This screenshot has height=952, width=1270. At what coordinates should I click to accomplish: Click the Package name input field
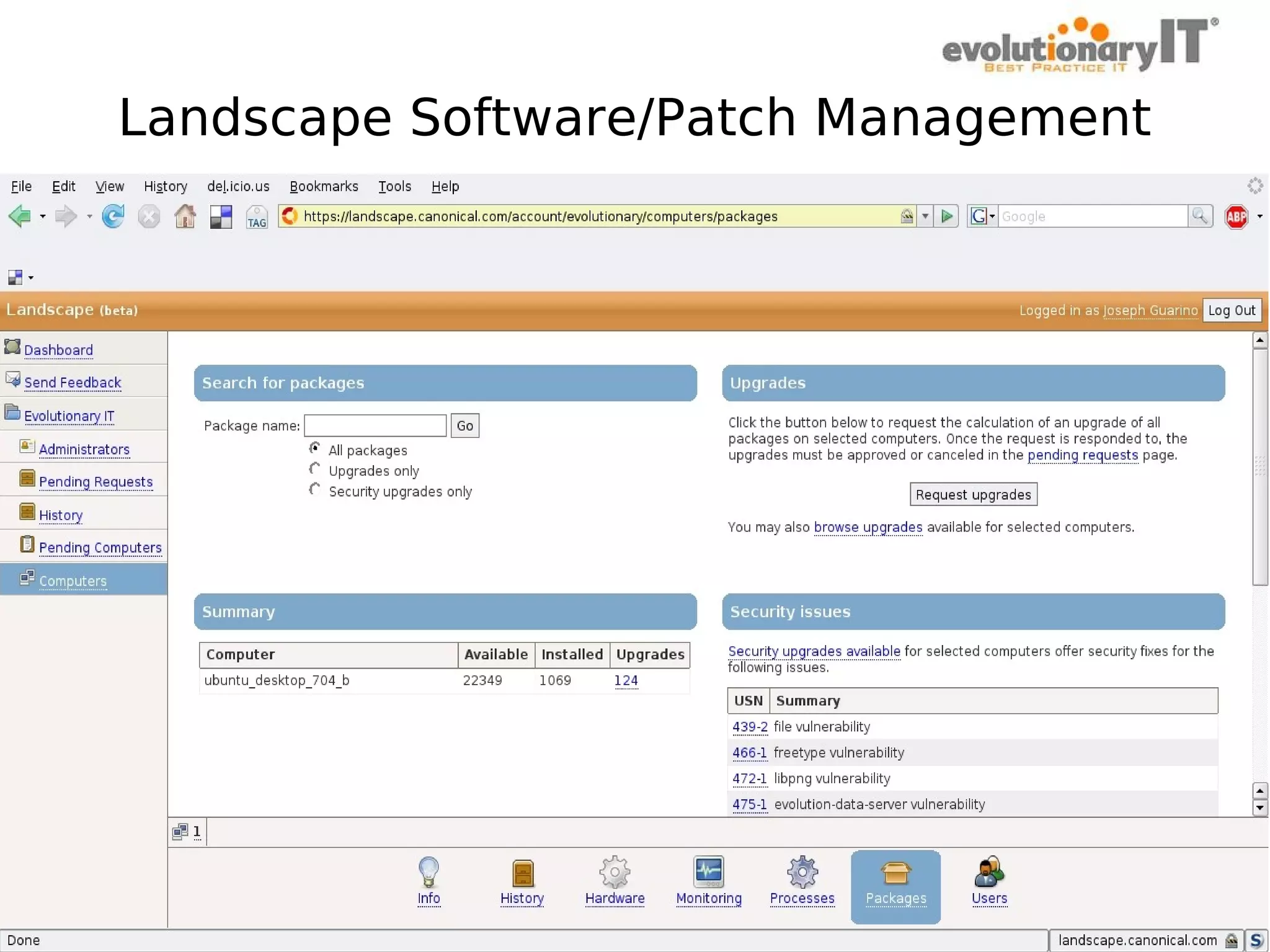pos(375,425)
